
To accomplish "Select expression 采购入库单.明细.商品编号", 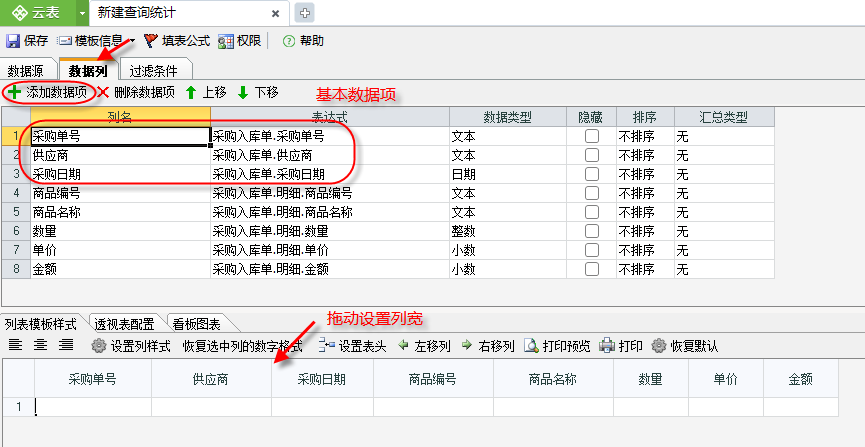I will [x=330, y=193].
